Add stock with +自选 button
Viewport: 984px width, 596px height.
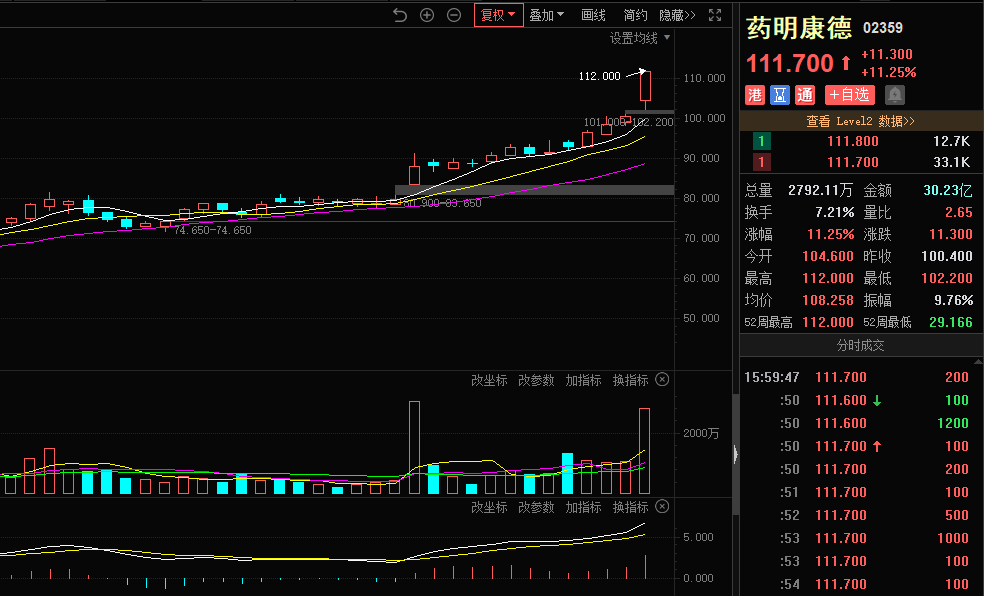click(x=849, y=95)
